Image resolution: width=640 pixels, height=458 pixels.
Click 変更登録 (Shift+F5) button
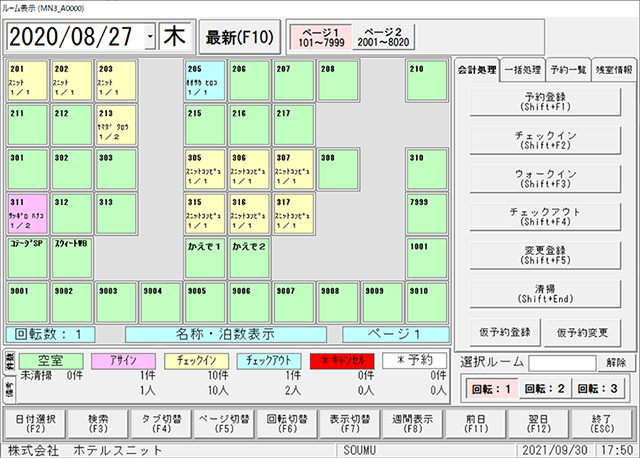point(545,255)
